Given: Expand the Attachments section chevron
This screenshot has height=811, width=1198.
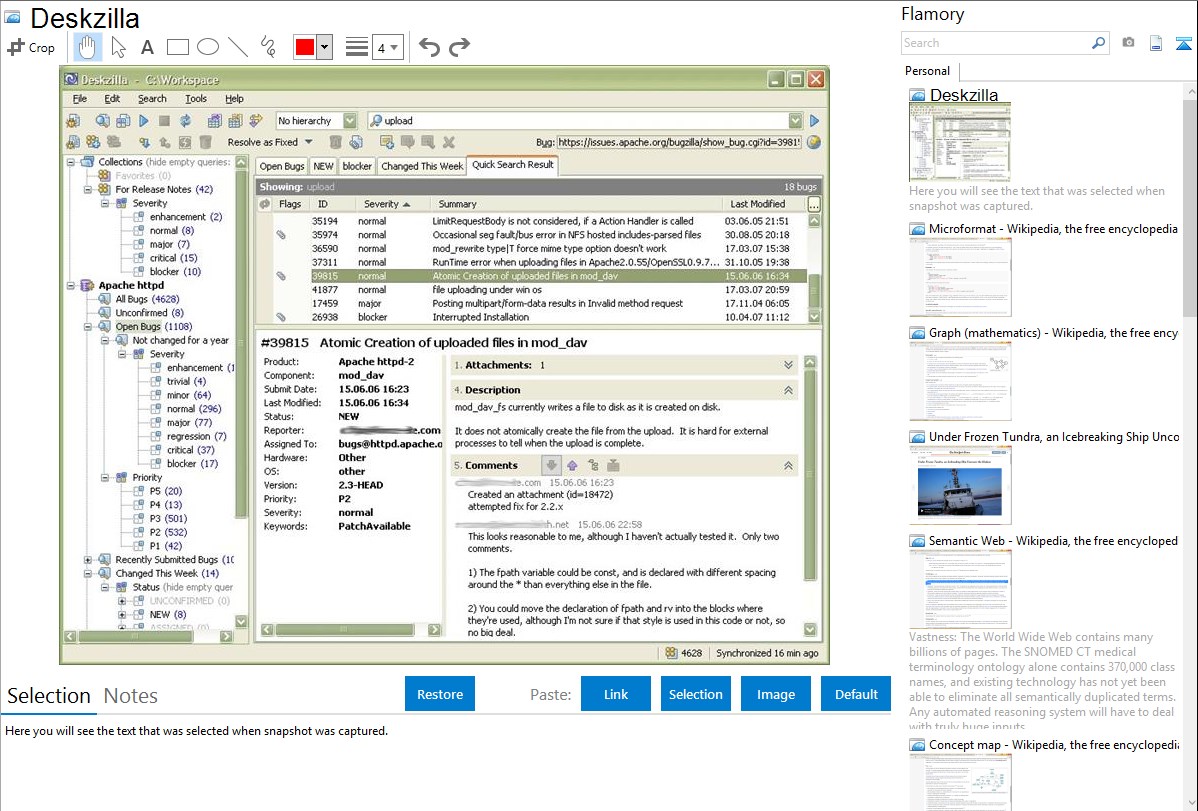Looking at the screenshot, I should [788, 365].
